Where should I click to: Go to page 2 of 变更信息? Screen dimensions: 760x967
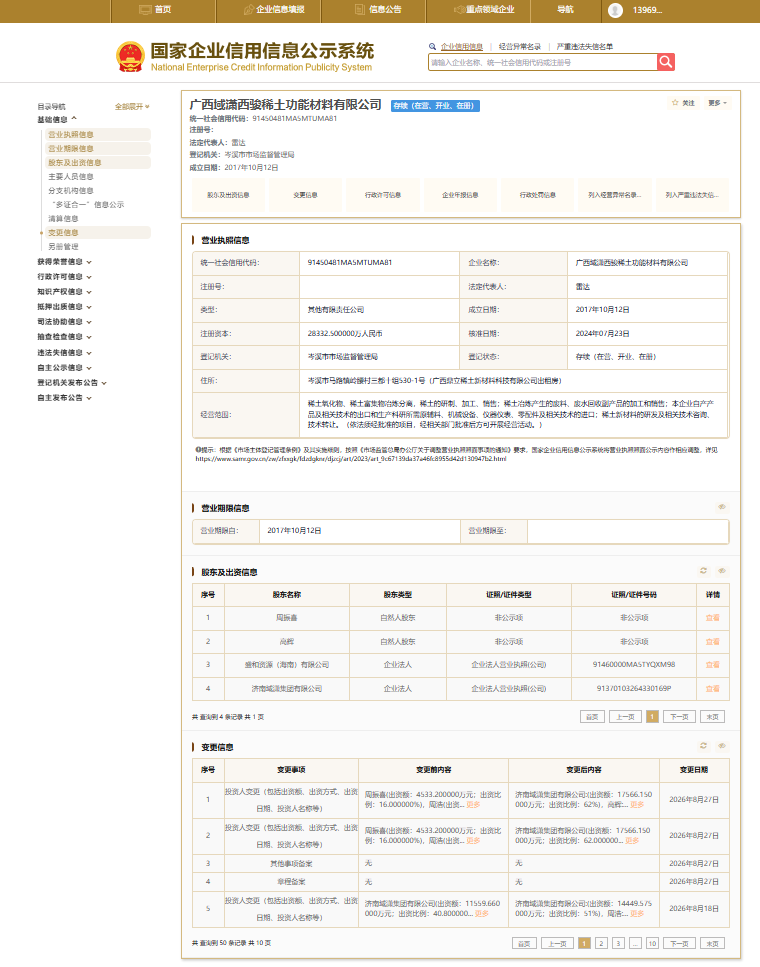601,944
